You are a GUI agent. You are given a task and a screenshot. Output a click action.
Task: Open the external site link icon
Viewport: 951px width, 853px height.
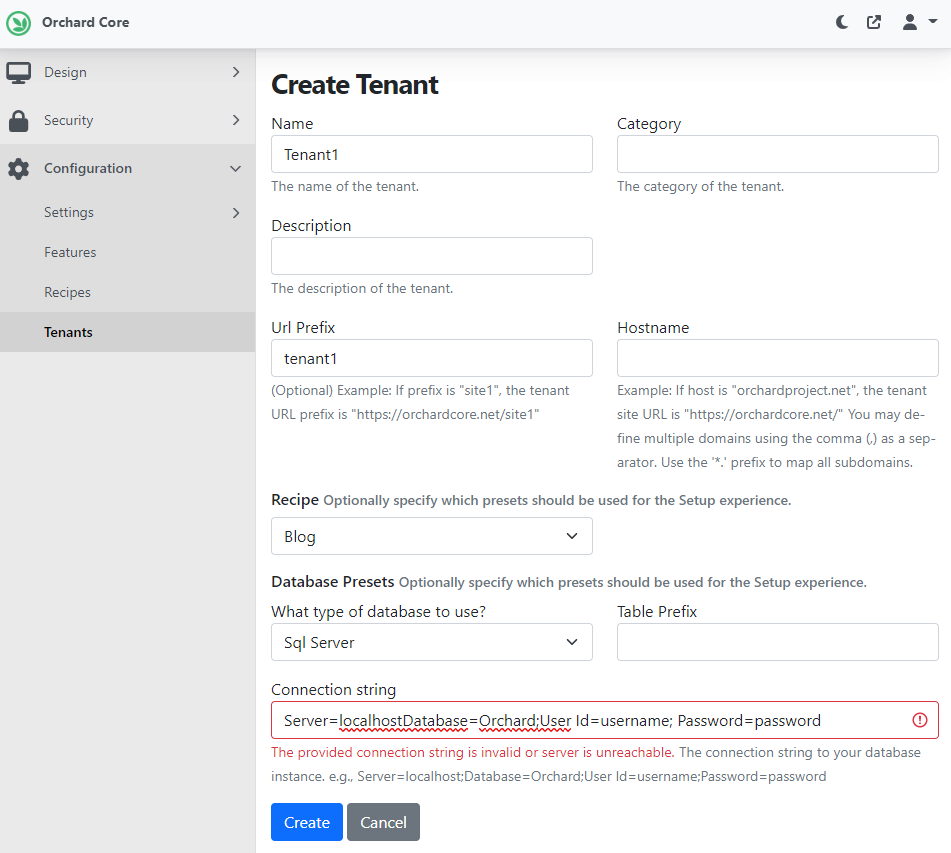pyautogui.click(x=874, y=22)
